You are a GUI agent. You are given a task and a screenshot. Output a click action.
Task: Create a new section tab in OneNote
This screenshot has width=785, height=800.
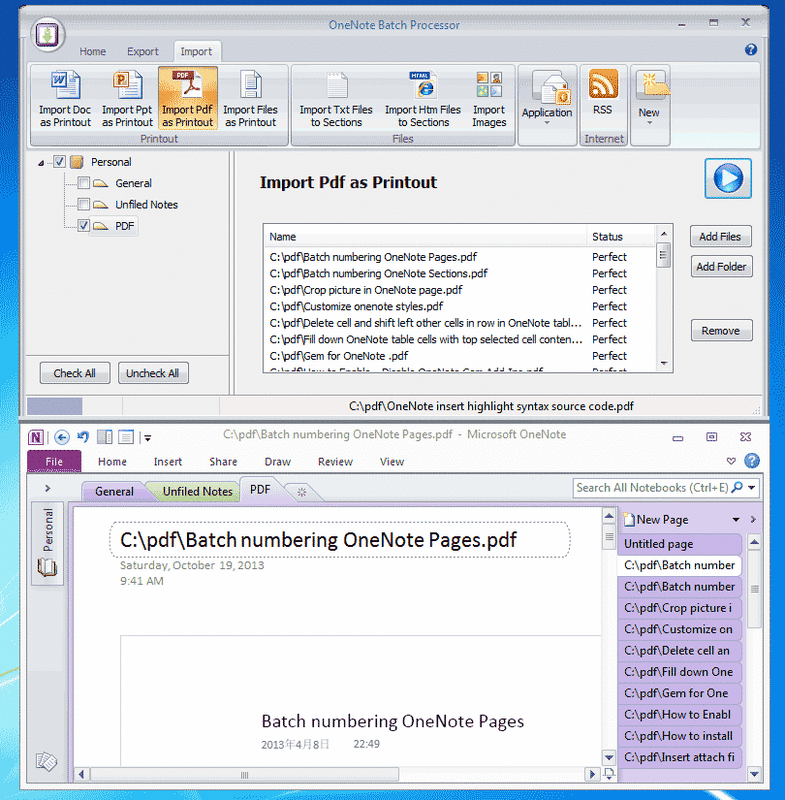click(x=301, y=492)
